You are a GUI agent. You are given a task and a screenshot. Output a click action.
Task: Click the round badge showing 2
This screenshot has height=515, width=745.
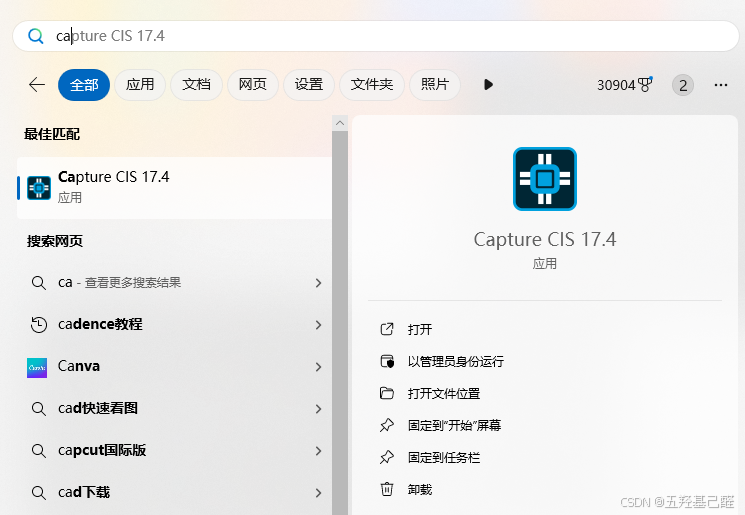click(x=683, y=86)
